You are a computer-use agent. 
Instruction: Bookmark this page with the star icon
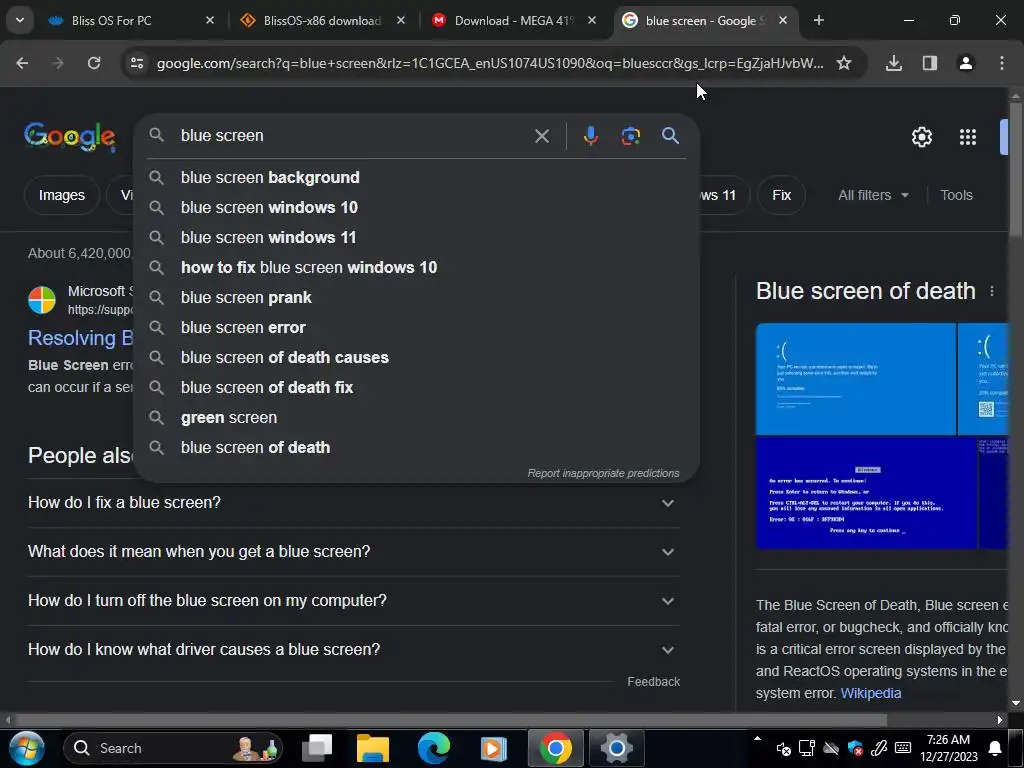coord(844,63)
